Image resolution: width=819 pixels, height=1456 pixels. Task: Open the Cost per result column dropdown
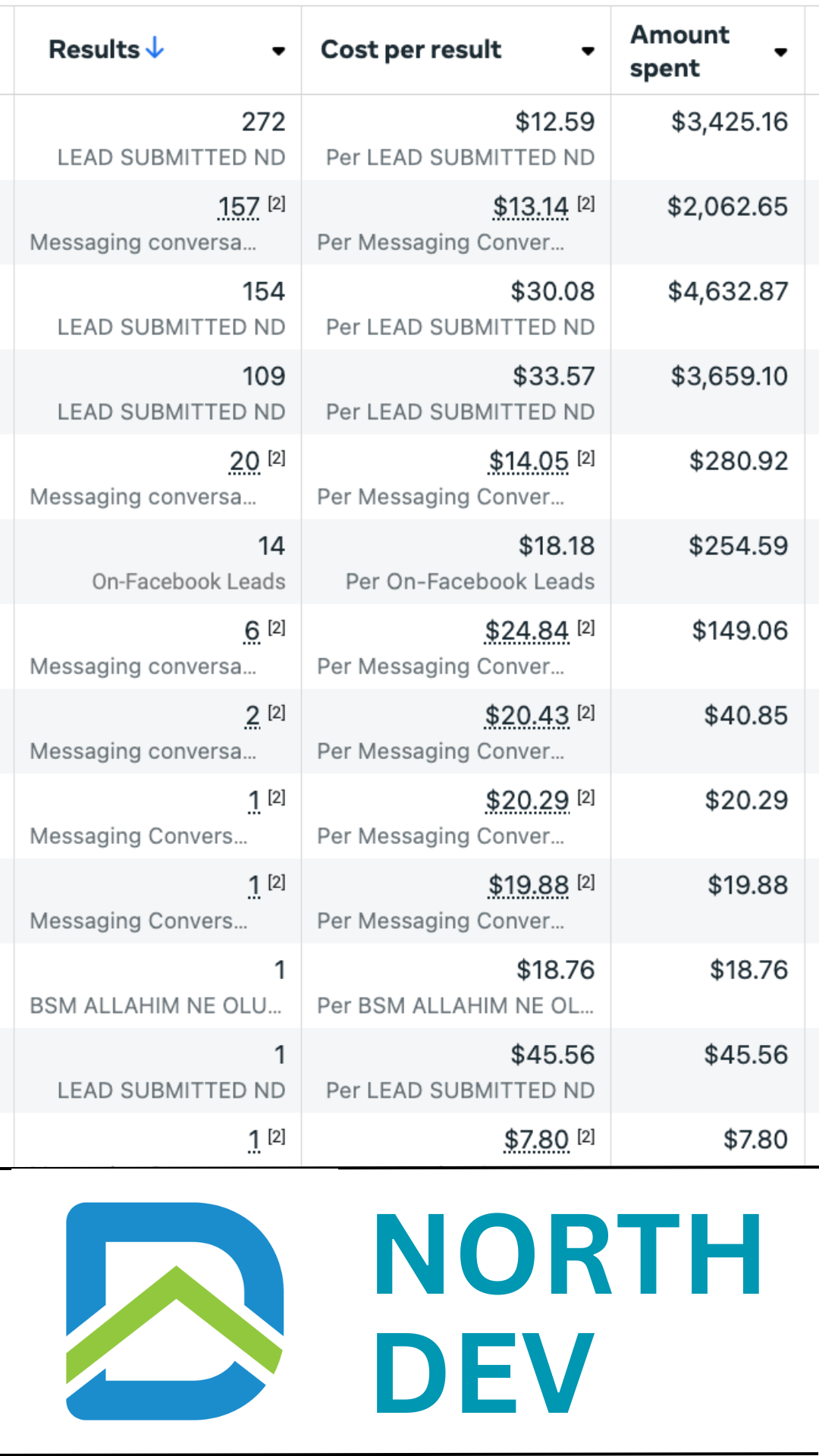click(588, 52)
